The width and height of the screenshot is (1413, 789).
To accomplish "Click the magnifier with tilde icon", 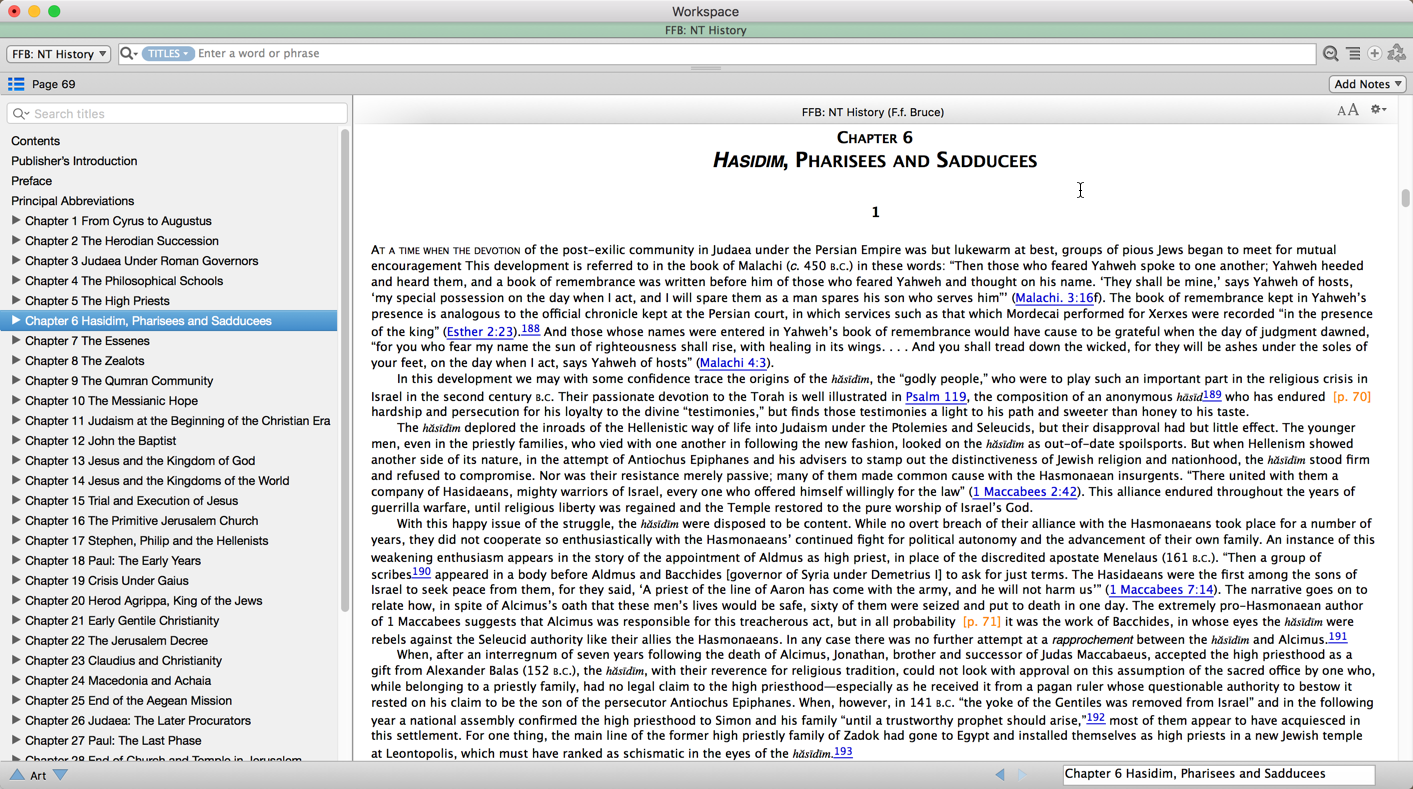I will pos(1330,54).
